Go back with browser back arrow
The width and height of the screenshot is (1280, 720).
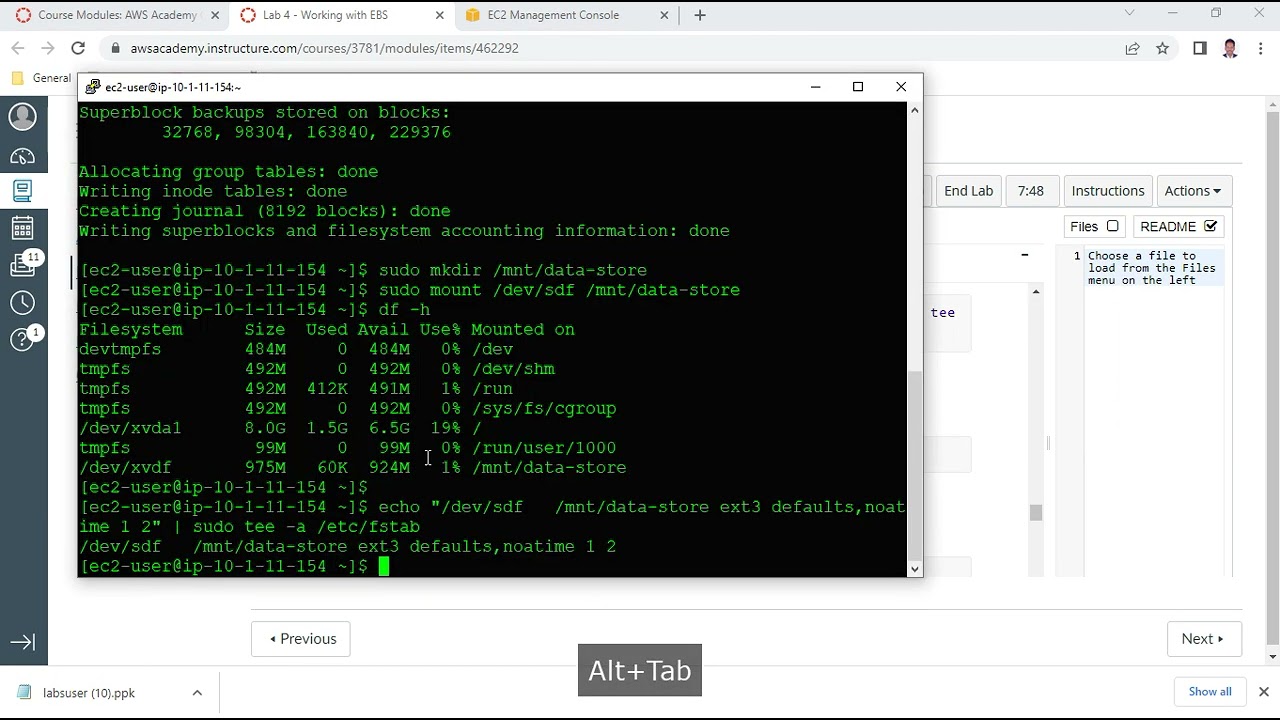tap(18, 48)
